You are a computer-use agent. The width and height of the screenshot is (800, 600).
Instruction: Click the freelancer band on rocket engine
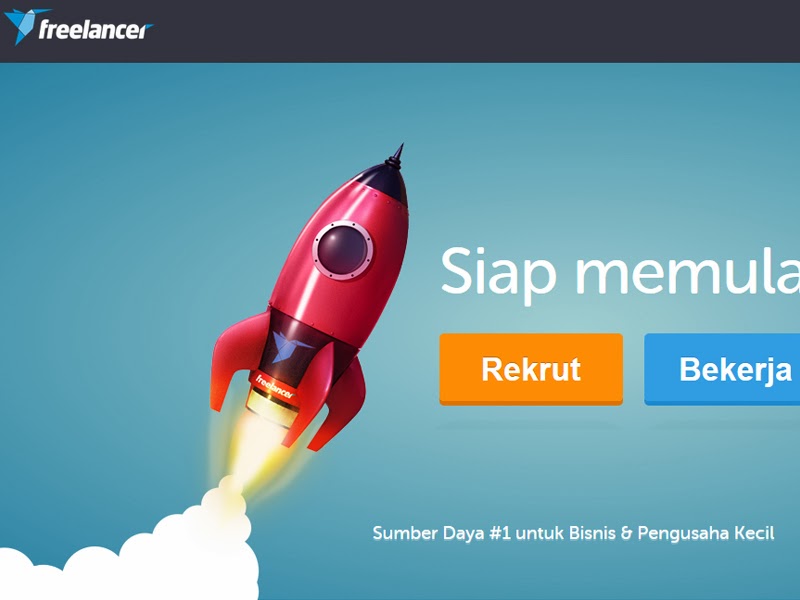[x=275, y=386]
